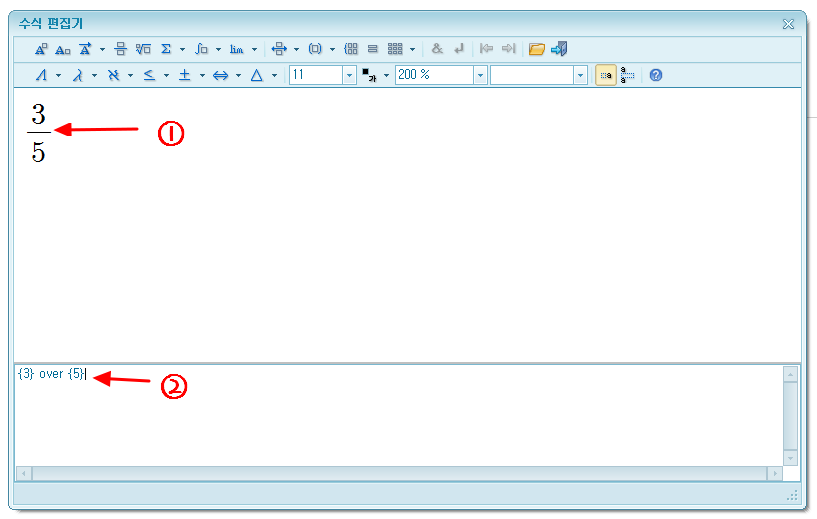Toggle inline character-level equation mode
Image resolution: width=817 pixels, height=519 pixels.
[606, 76]
